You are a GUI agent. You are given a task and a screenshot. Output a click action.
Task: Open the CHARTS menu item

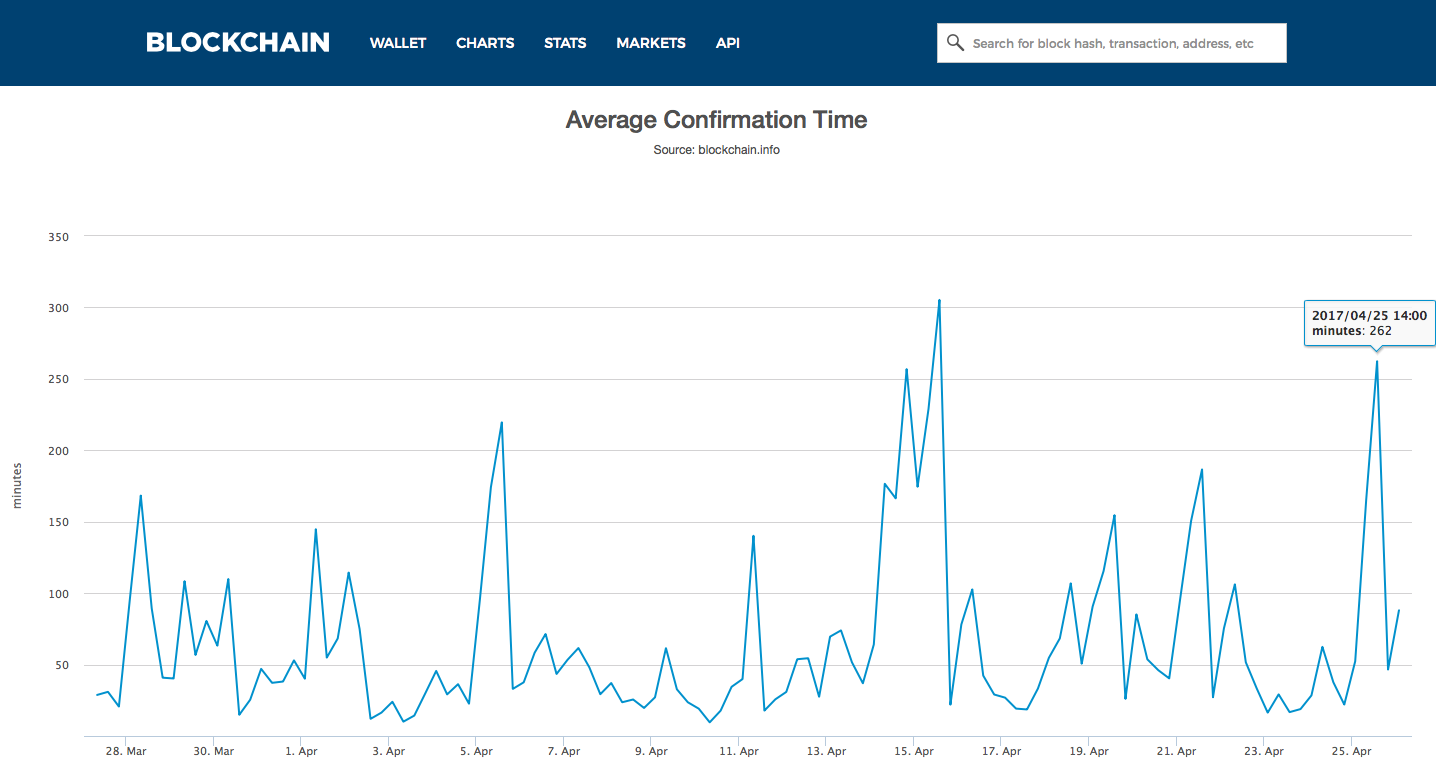pyautogui.click(x=485, y=43)
